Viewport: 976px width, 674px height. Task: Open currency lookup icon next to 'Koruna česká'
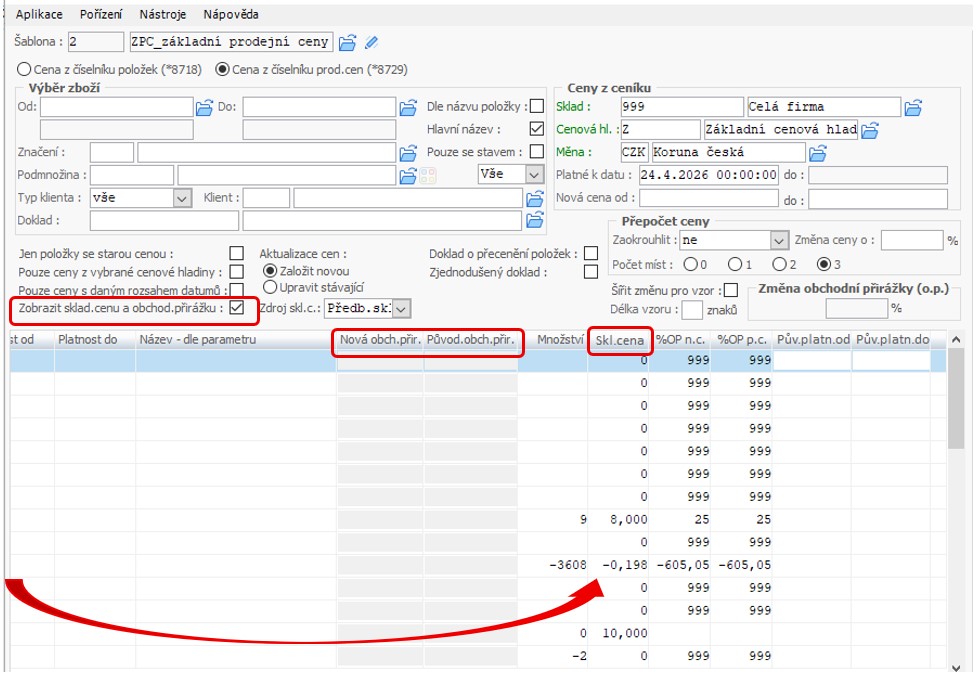(819, 153)
